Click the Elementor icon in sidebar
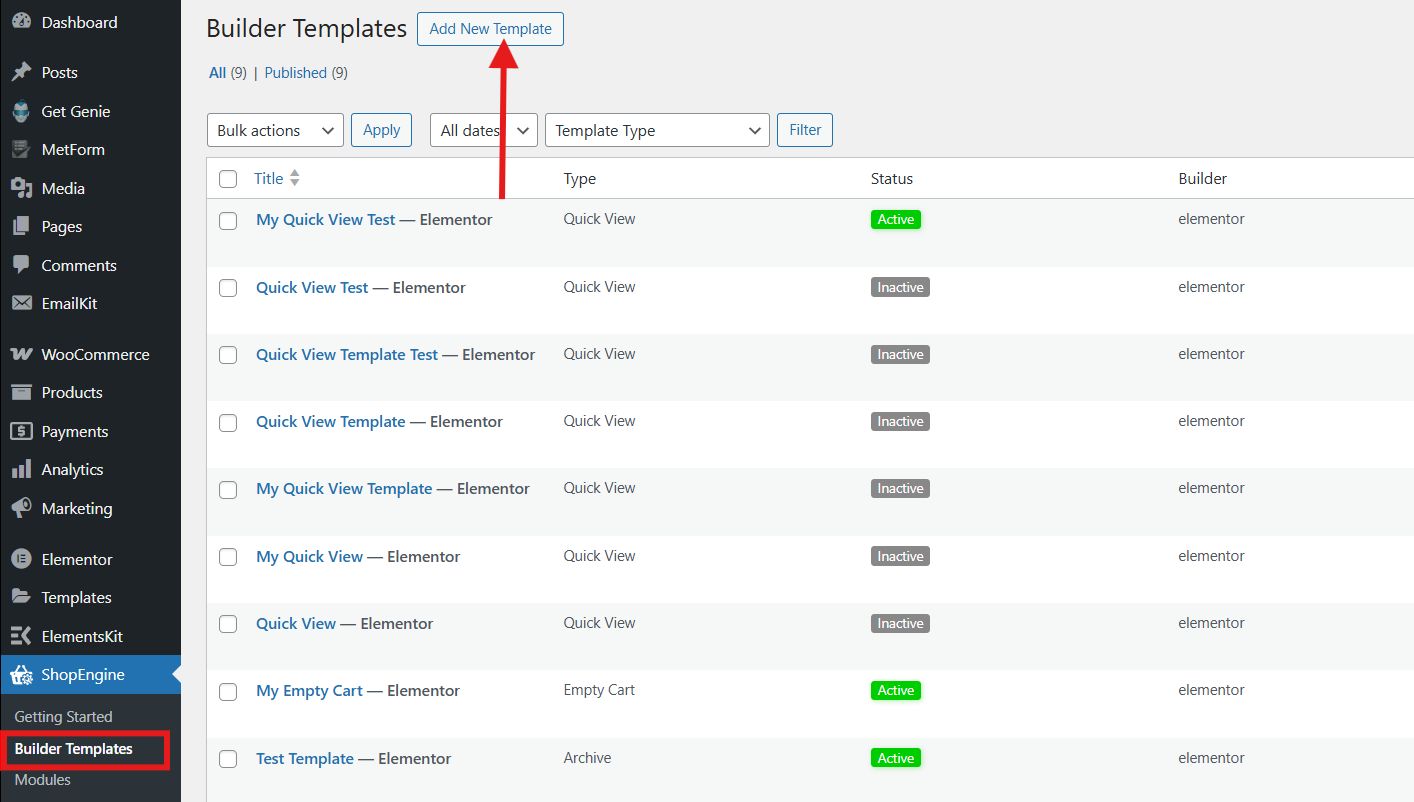 point(21,560)
